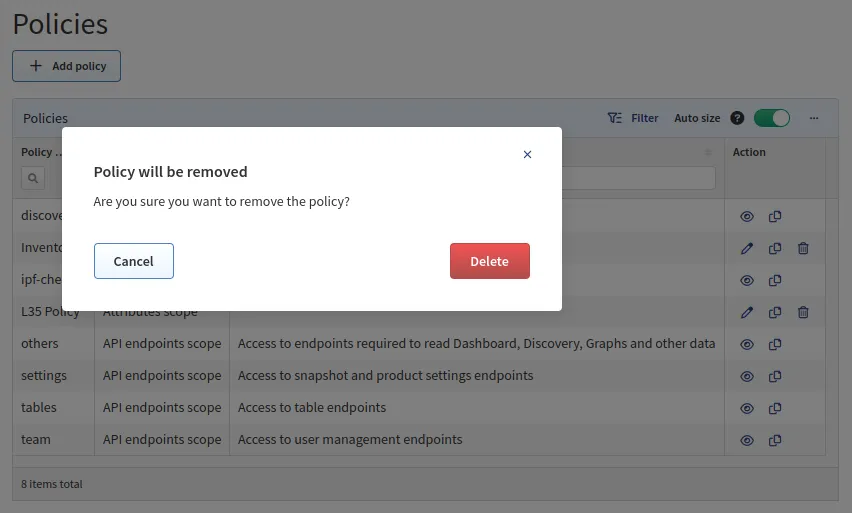Click the Add policy button
Viewport: 852px width, 513px height.
66,66
